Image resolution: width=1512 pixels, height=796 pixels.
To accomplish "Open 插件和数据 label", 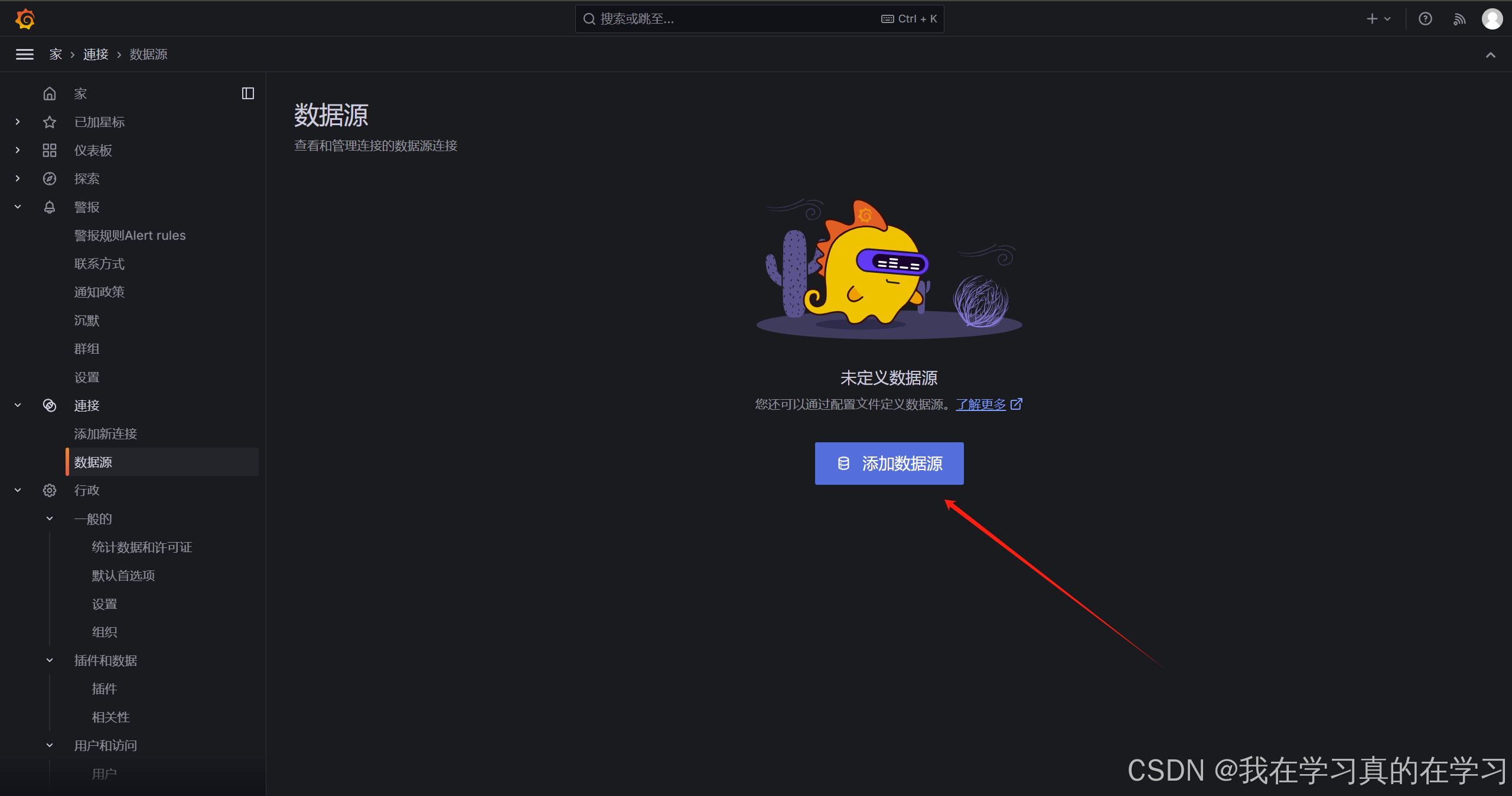I will coord(106,660).
